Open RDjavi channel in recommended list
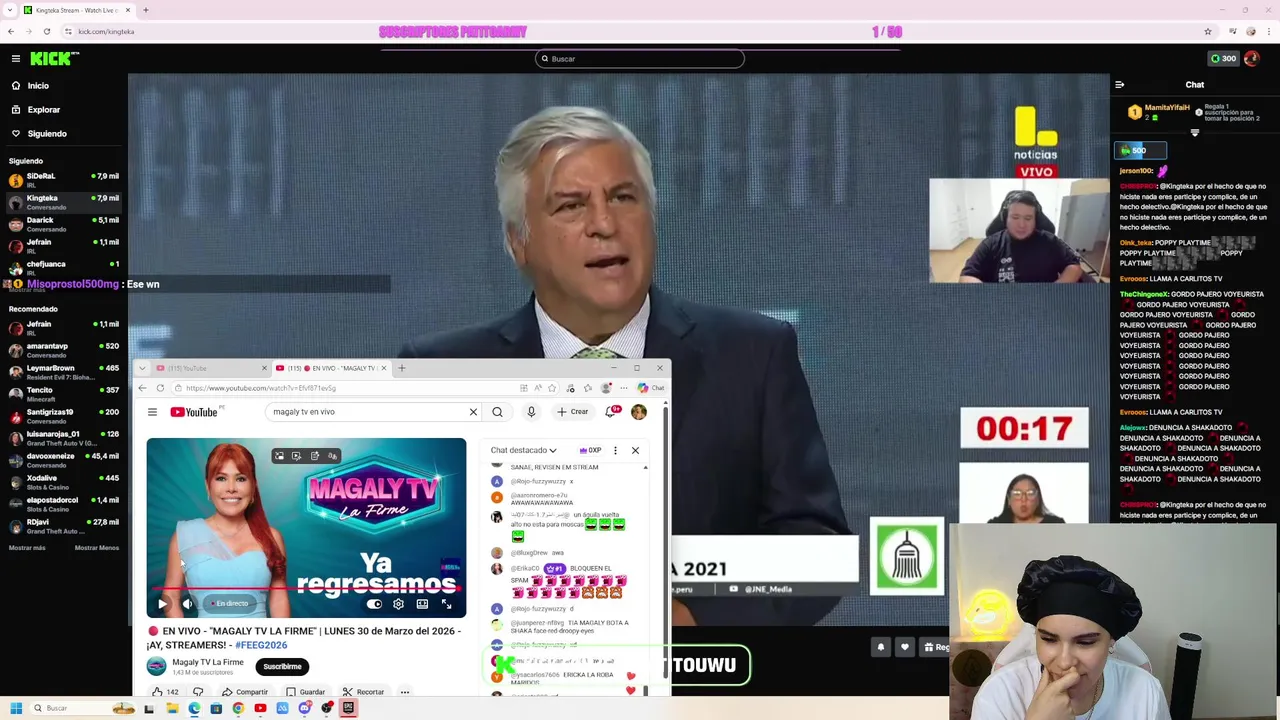This screenshot has height=720, width=1280. point(62,526)
